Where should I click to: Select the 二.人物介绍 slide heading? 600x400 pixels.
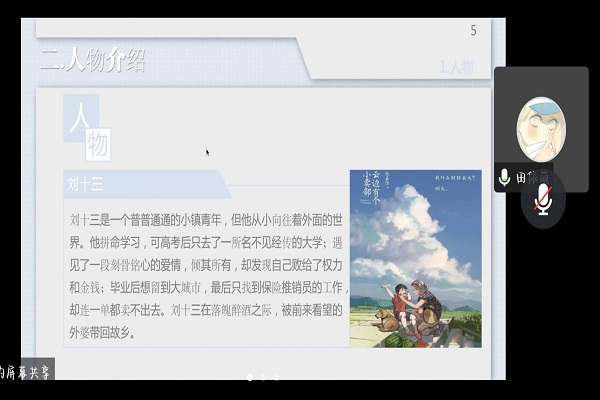(93, 60)
